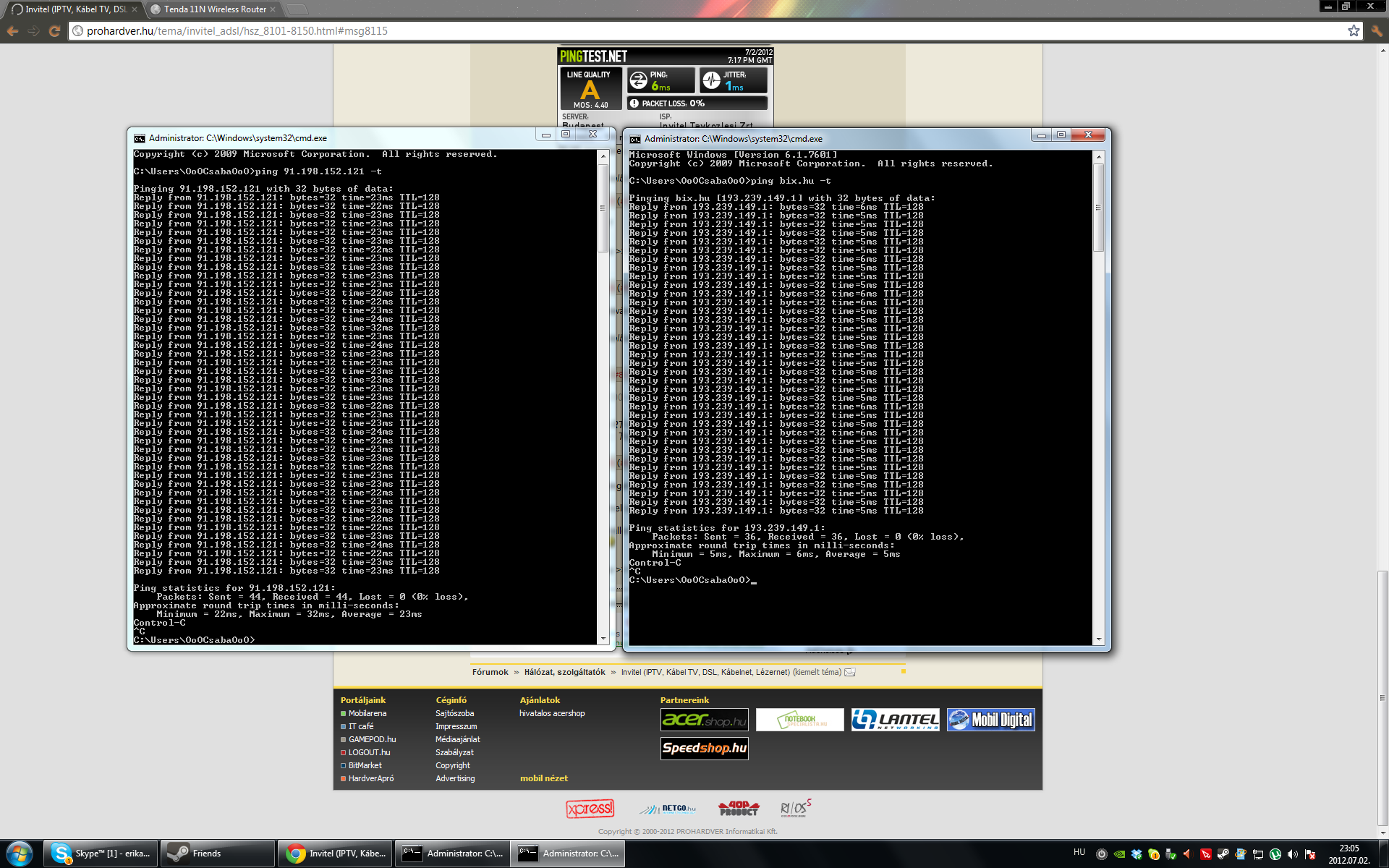
Task: Open Skype from the taskbar
Action: tap(101, 854)
